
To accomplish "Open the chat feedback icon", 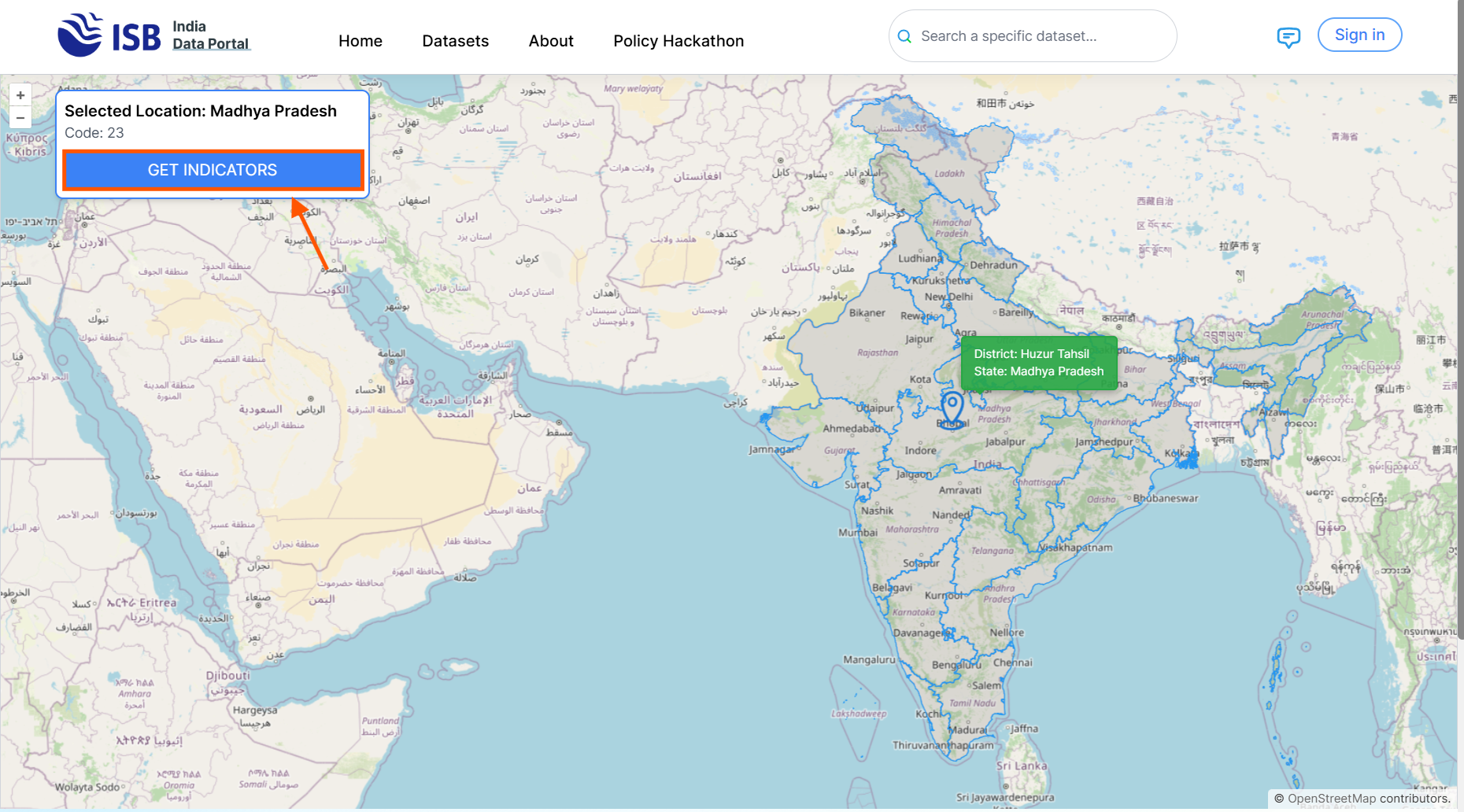I will tap(1288, 37).
